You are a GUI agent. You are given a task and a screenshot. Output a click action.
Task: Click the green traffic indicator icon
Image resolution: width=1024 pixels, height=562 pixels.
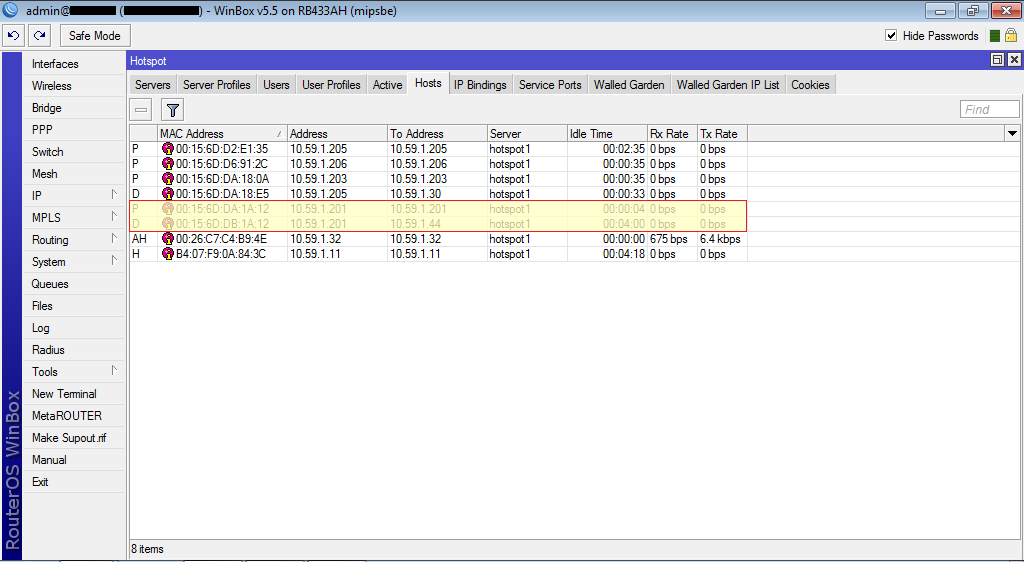(x=995, y=36)
